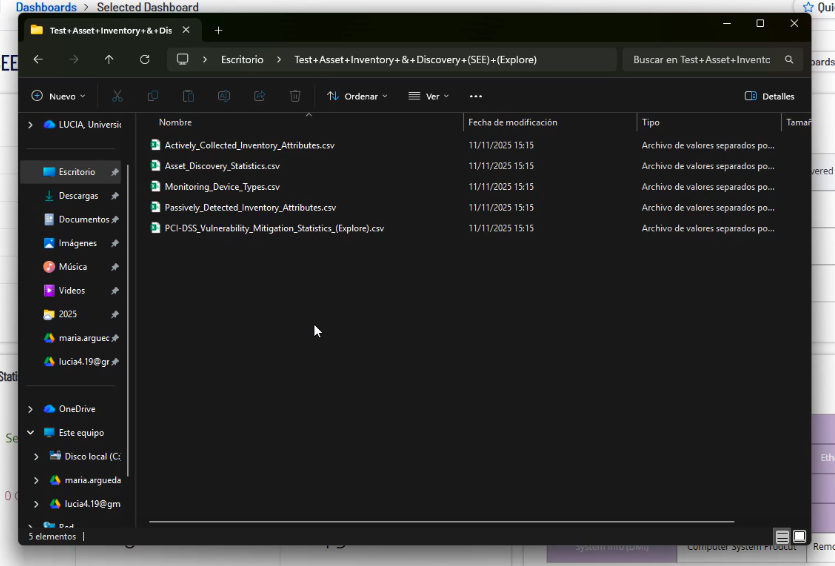835x566 pixels.
Task: Select Asset_Discovery_Statistics.csv file
Action: (222, 166)
